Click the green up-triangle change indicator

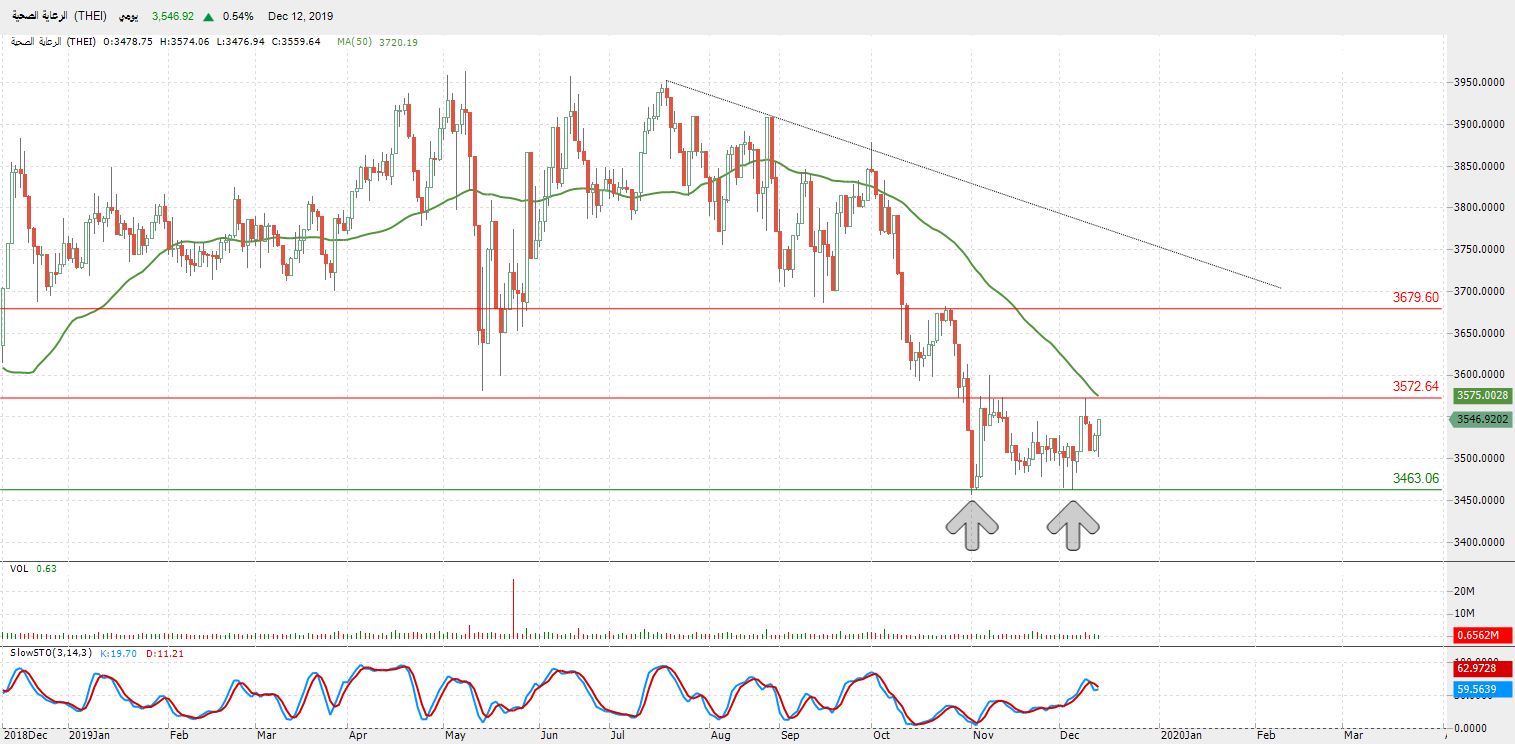click(208, 17)
